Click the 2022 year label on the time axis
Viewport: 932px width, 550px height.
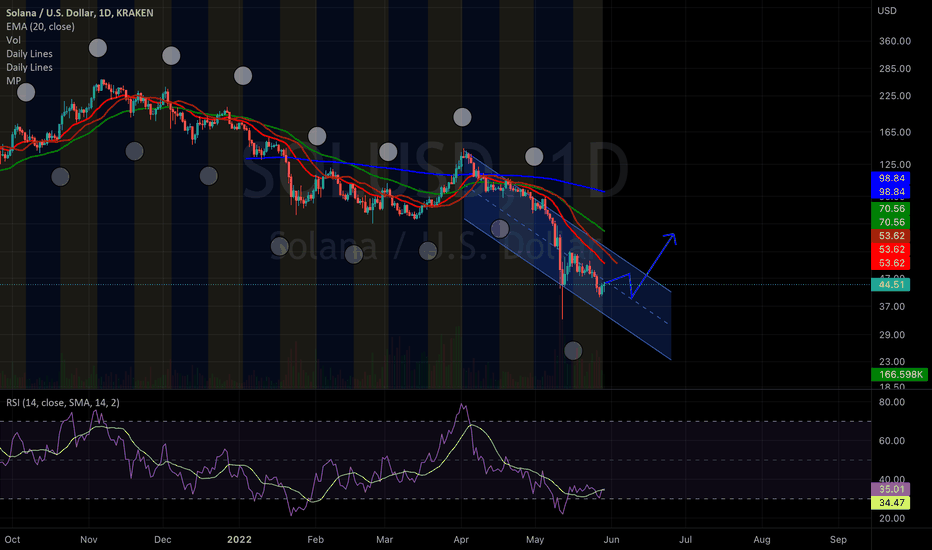tap(239, 539)
